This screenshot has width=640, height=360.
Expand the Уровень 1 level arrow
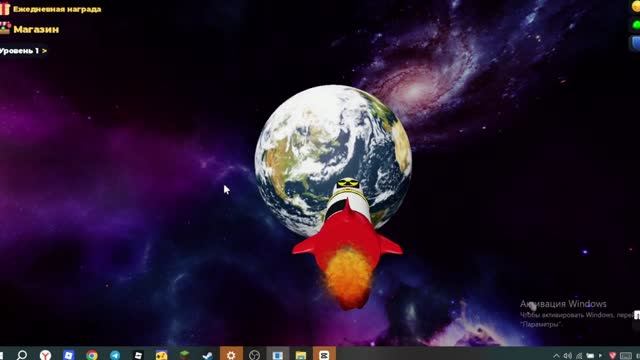(x=44, y=51)
